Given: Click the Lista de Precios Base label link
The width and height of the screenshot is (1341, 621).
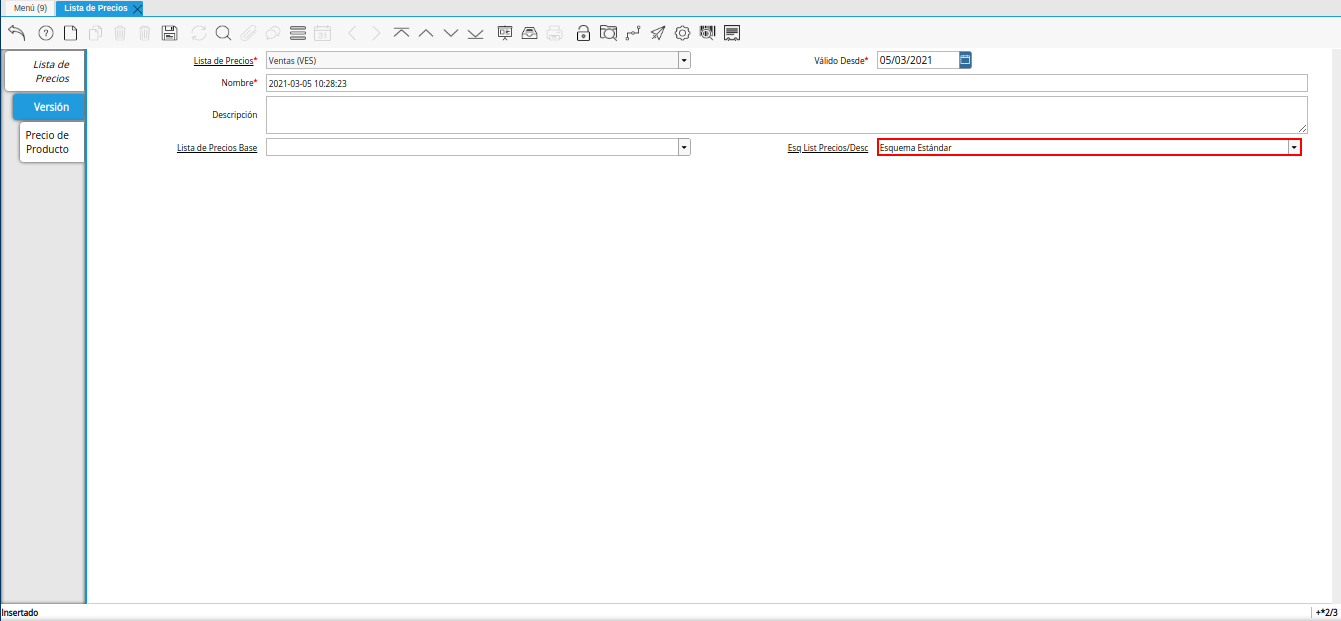Looking at the screenshot, I should tap(216, 148).
